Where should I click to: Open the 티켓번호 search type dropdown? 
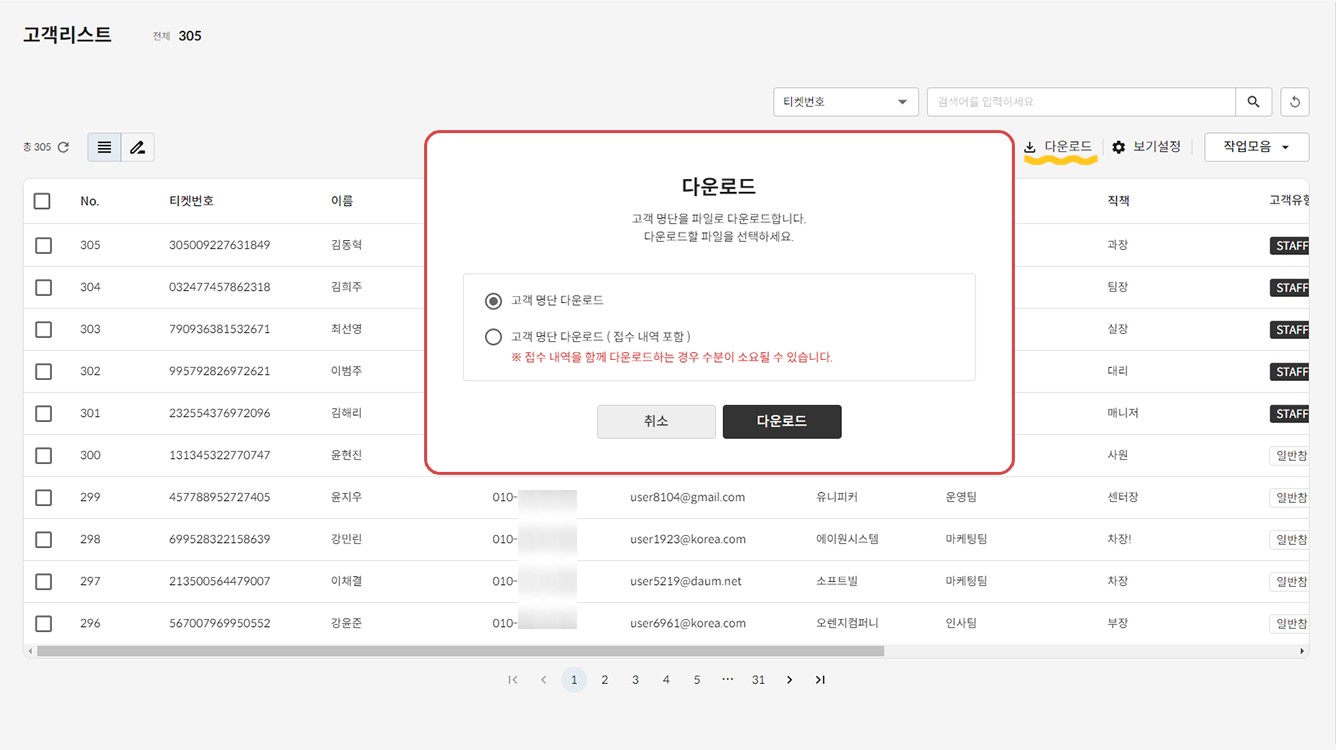coord(845,102)
